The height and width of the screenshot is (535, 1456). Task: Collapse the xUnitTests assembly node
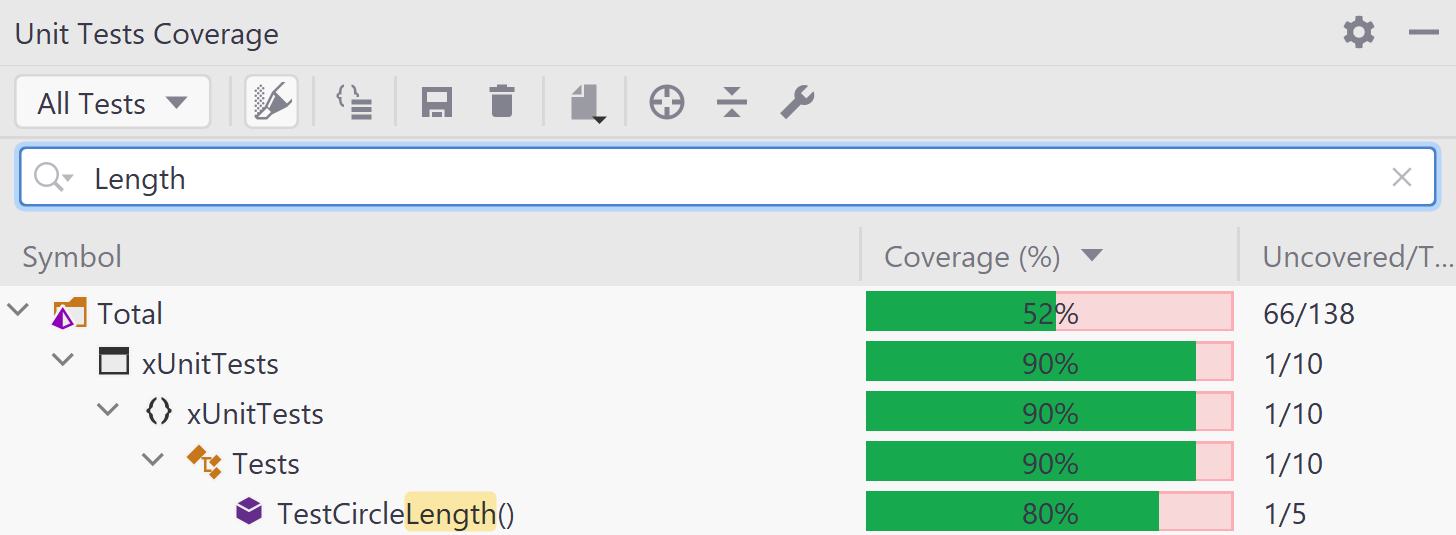[63, 360]
